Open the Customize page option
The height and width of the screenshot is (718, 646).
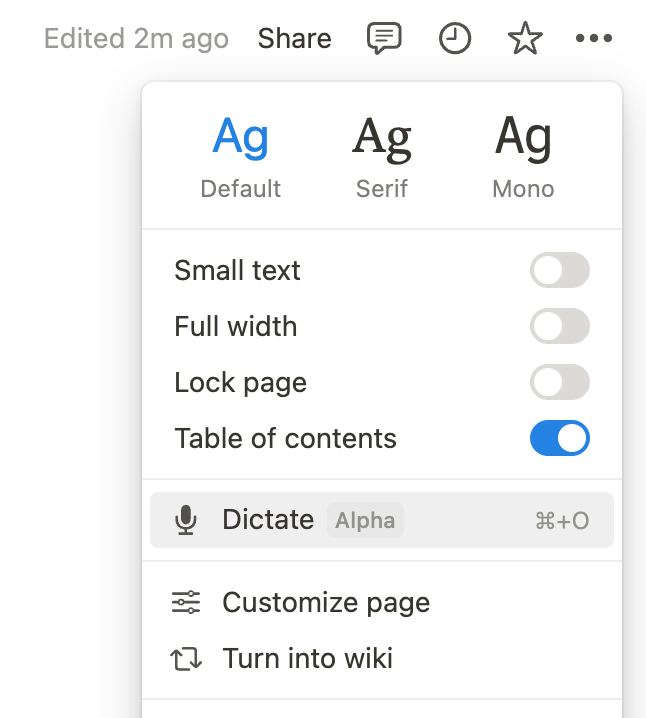tap(382, 602)
